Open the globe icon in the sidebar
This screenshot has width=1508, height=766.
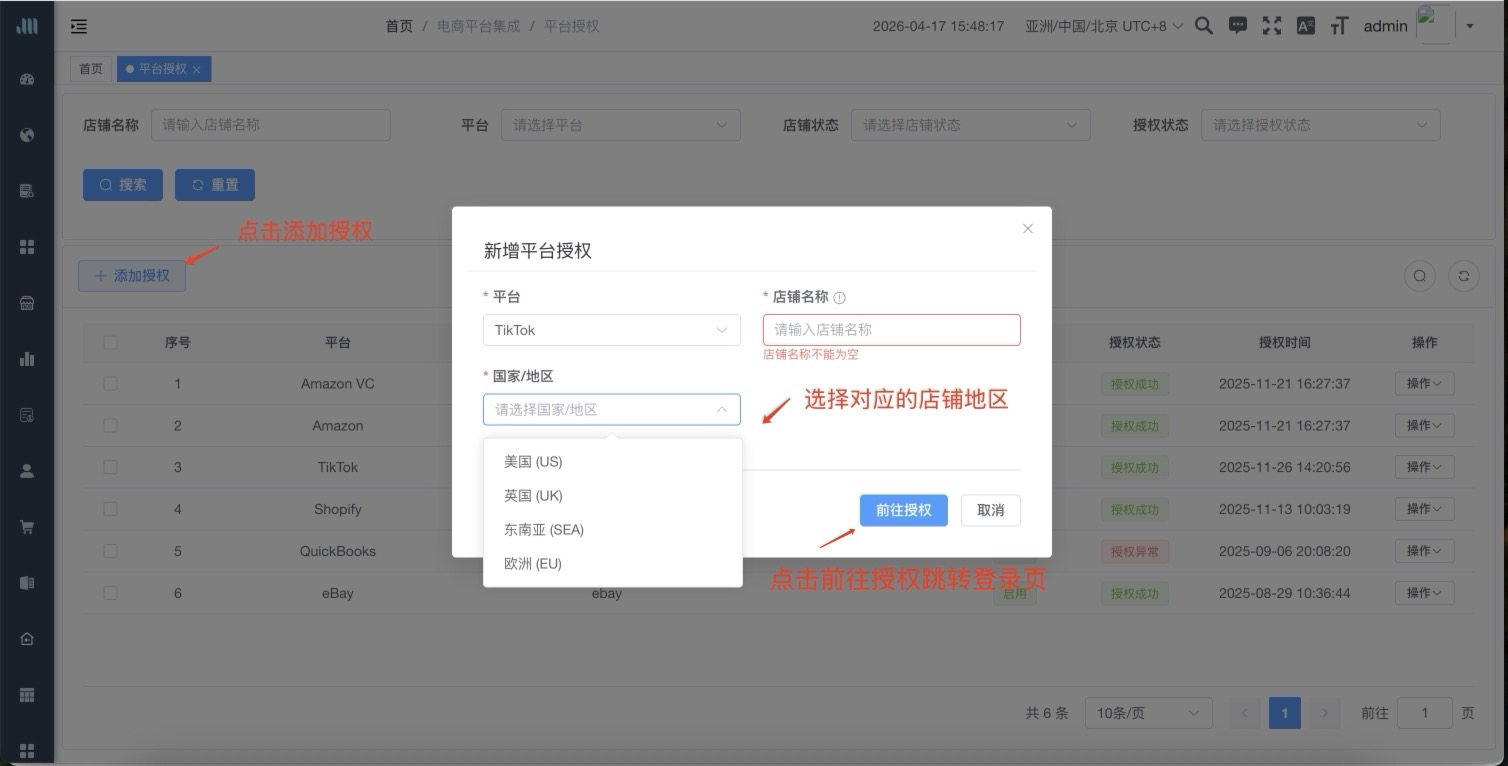click(x=27, y=135)
